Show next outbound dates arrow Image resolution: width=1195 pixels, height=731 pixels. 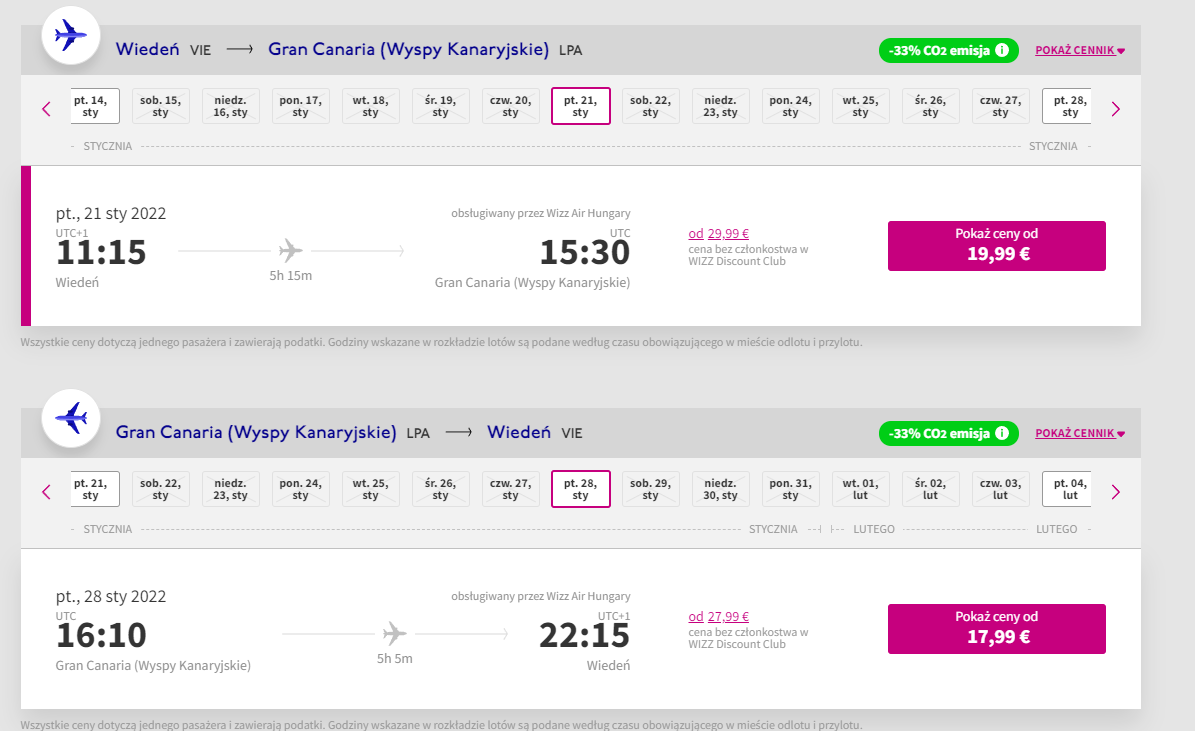coord(1116,109)
